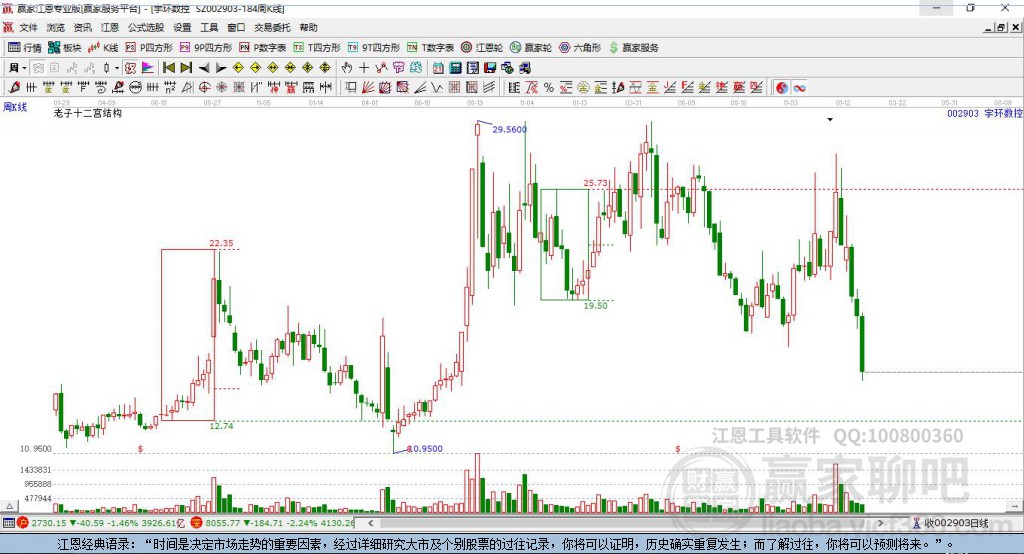This screenshot has width=1024, height=554.
Task: Select the zigzag wave line tool
Action: click(437, 88)
